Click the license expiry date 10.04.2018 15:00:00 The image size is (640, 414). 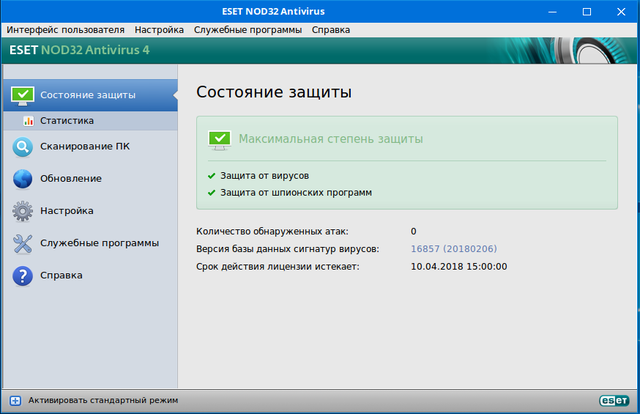point(459,267)
